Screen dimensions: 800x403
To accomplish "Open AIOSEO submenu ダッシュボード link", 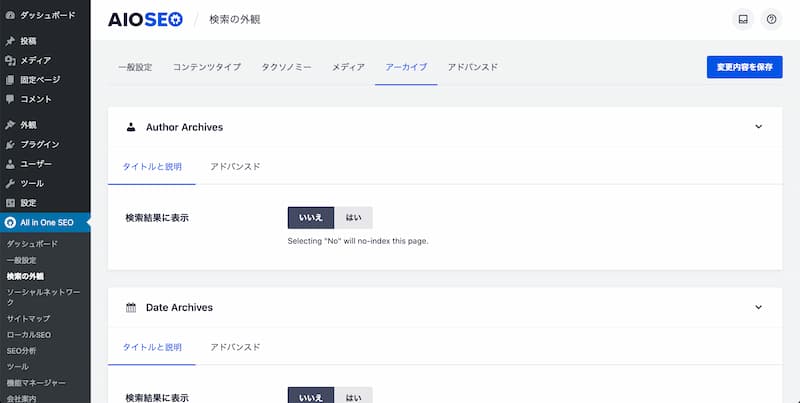I will [x=32, y=244].
